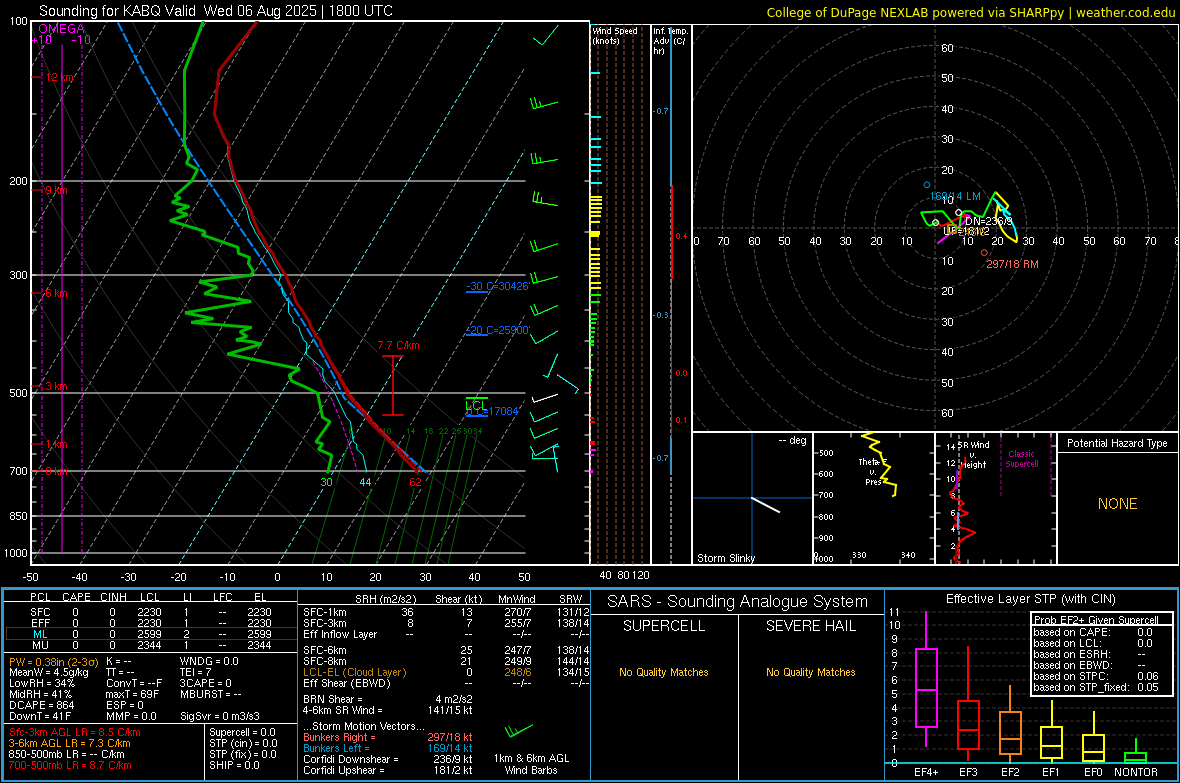Viewport: 1180px width, 783px height.
Task: Click the 'Classic Supercell' label
Action: tap(1021, 459)
